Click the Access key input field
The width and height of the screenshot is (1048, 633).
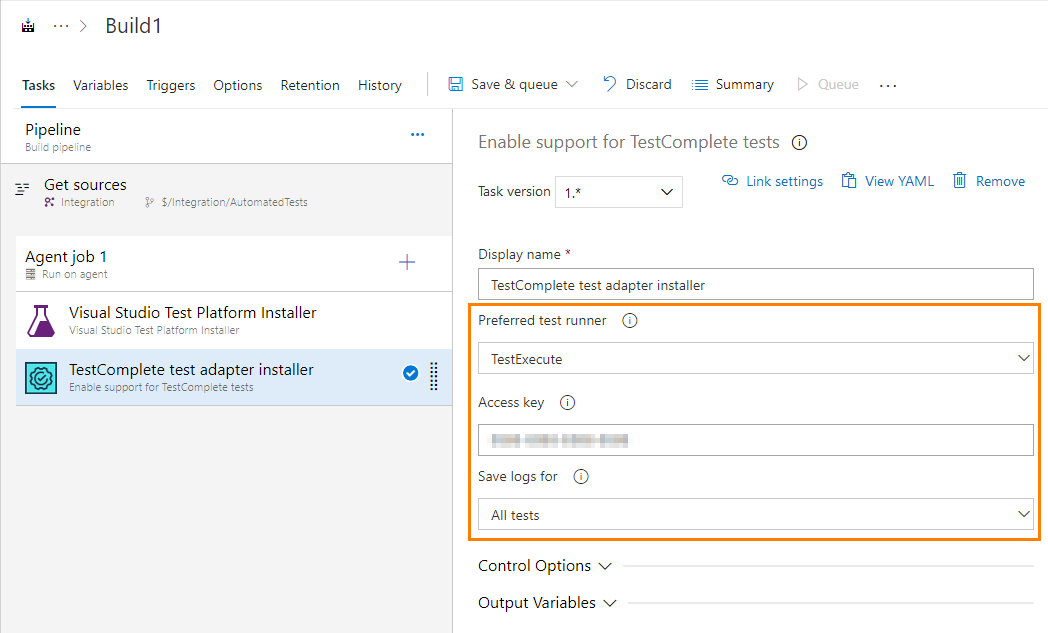point(756,440)
